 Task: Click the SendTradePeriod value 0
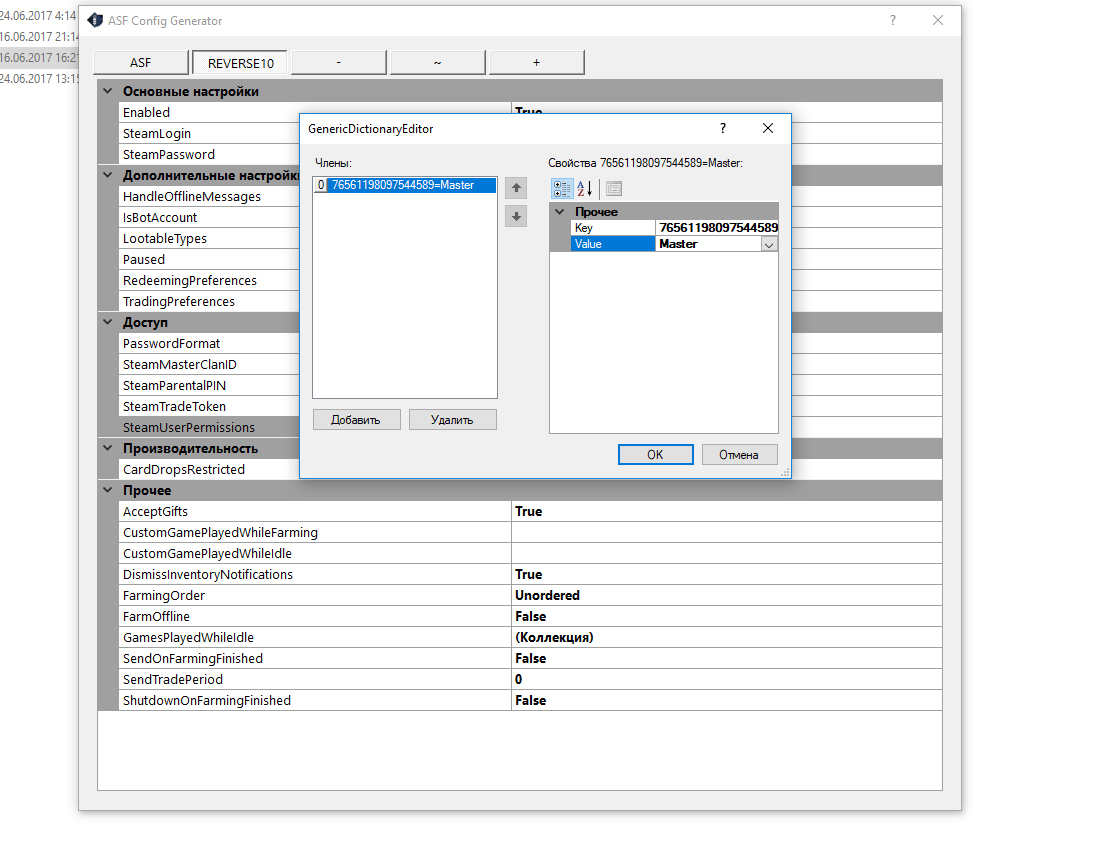[x=727, y=679]
